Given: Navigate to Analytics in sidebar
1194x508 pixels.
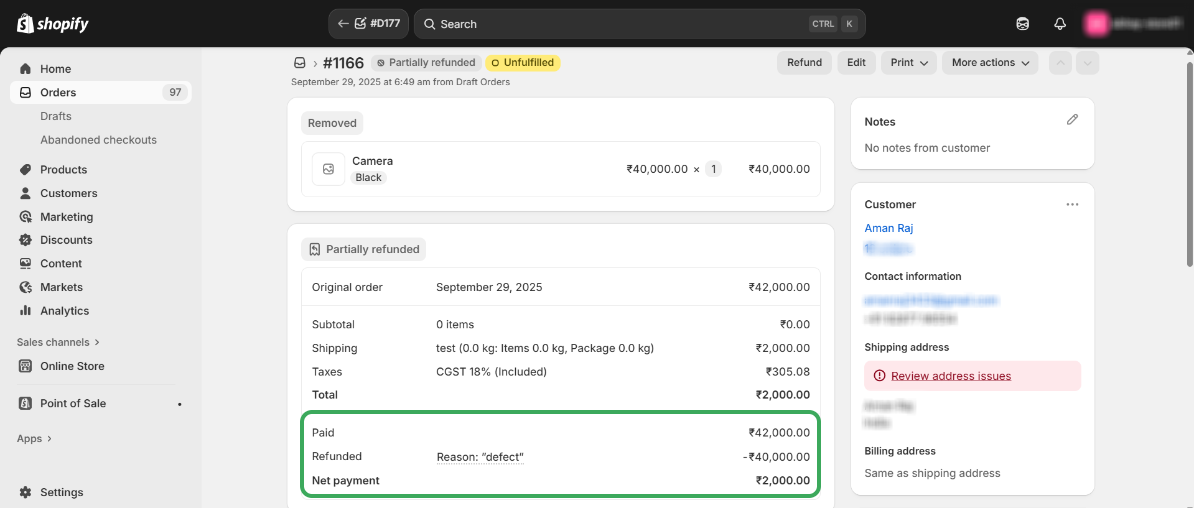Looking at the screenshot, I should point(64,311).
